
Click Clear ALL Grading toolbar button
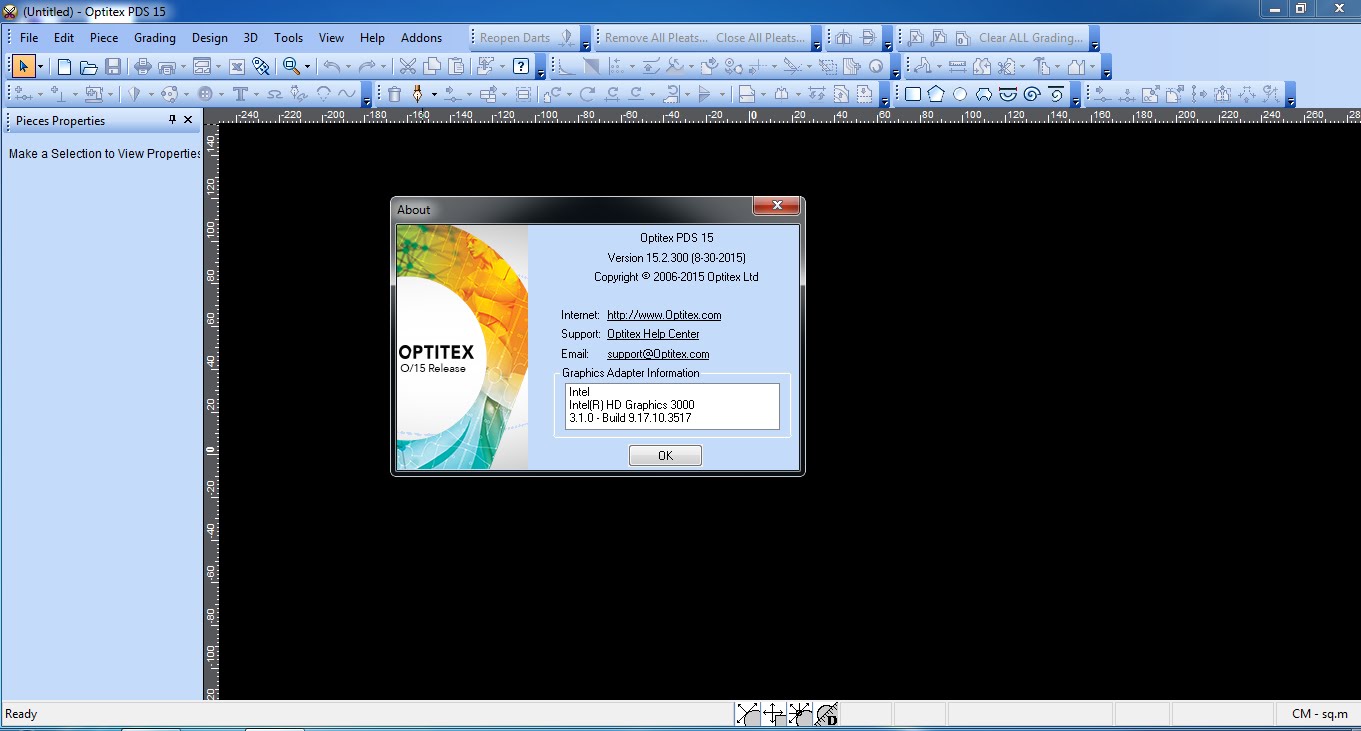[x=1030, y=38]
